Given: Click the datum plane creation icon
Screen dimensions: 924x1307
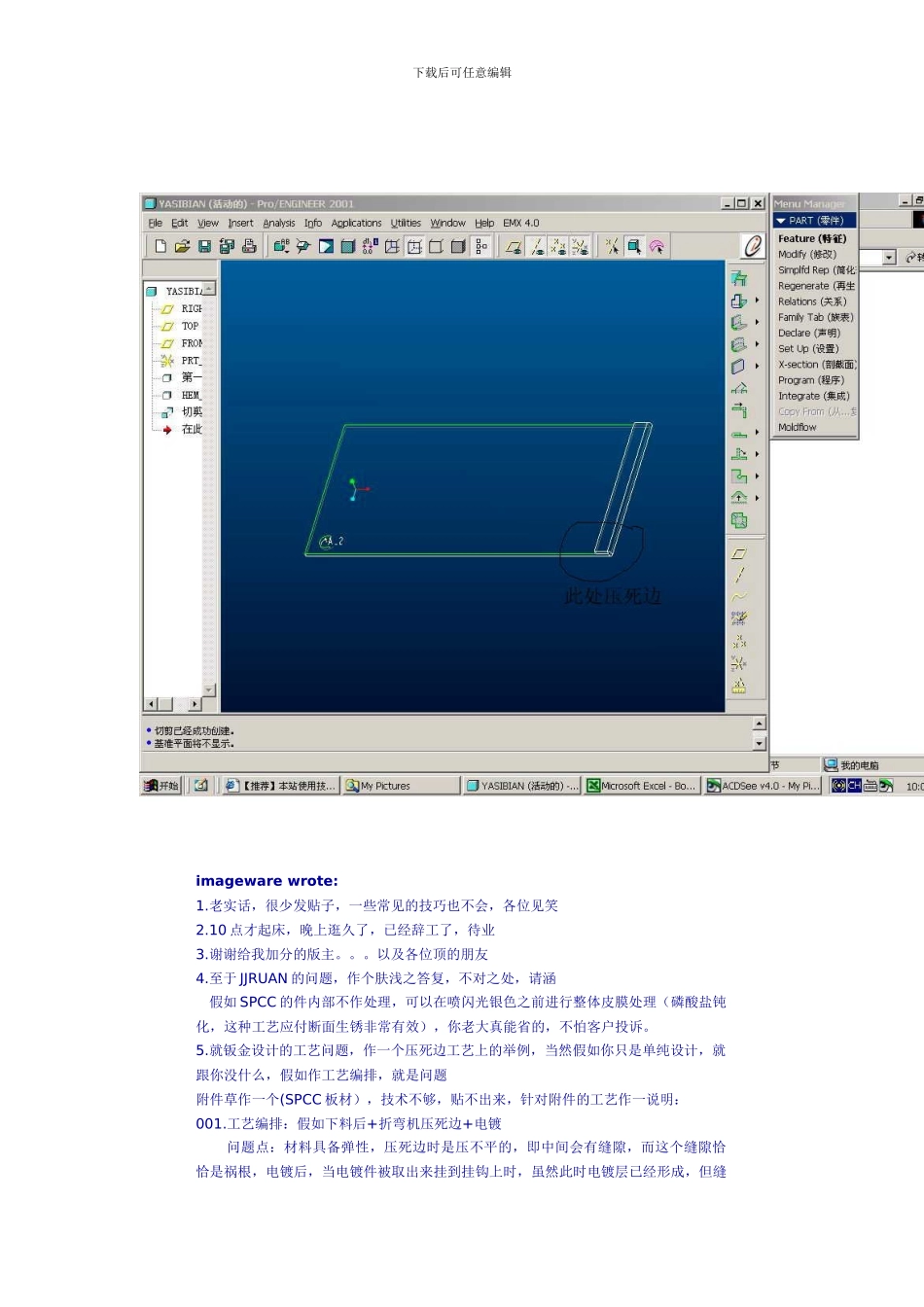Looking at the screenshot, I should click(739, 552).
